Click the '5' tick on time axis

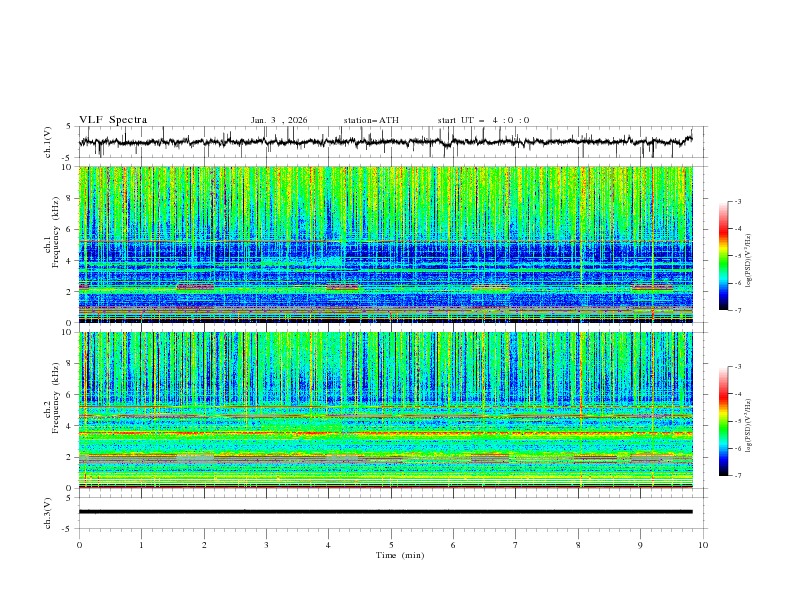(391, 545)
